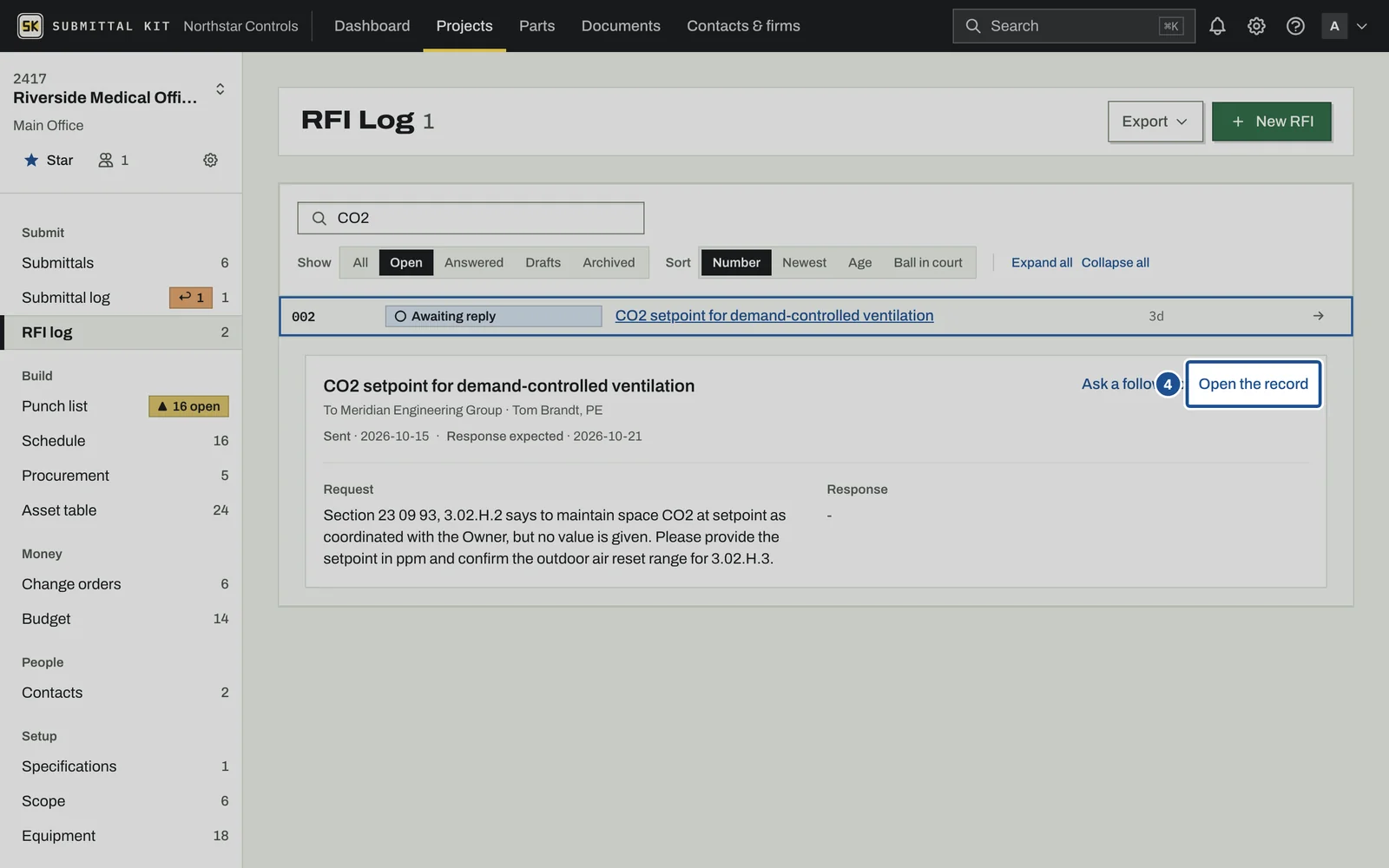This screenshot has width=1389, height=868.
Task: Sort RFIs by Number
Action: click(x=736, y=262)
